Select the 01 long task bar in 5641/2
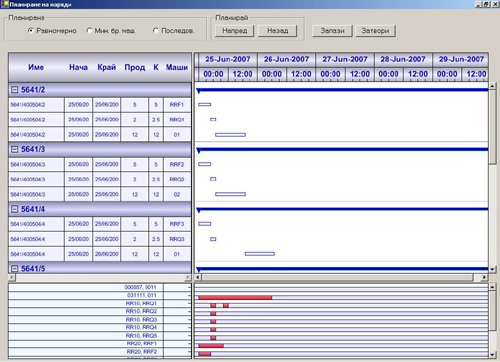500x362 pixels. pos(230,135)
